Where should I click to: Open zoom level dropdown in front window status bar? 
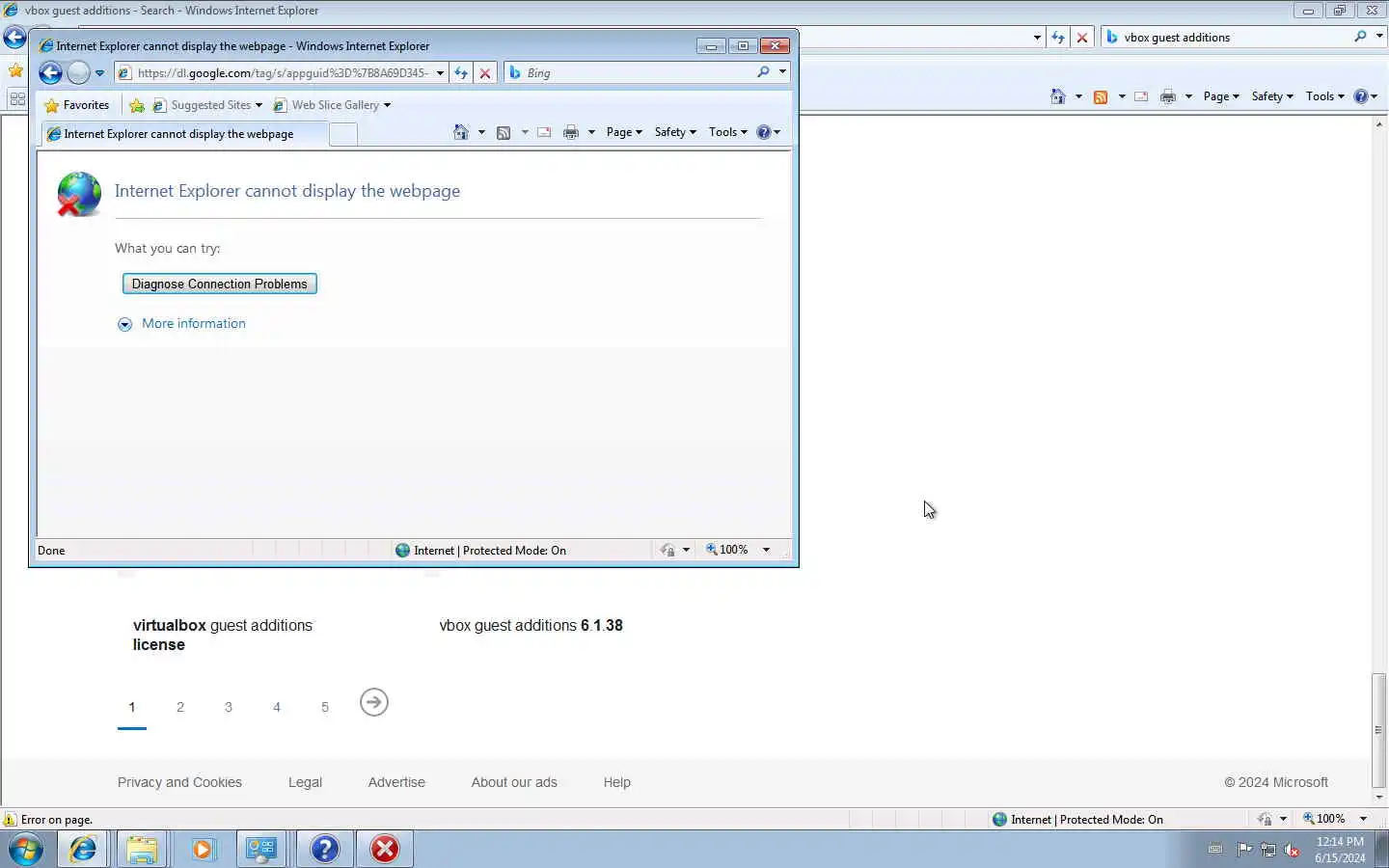[766, 550]
